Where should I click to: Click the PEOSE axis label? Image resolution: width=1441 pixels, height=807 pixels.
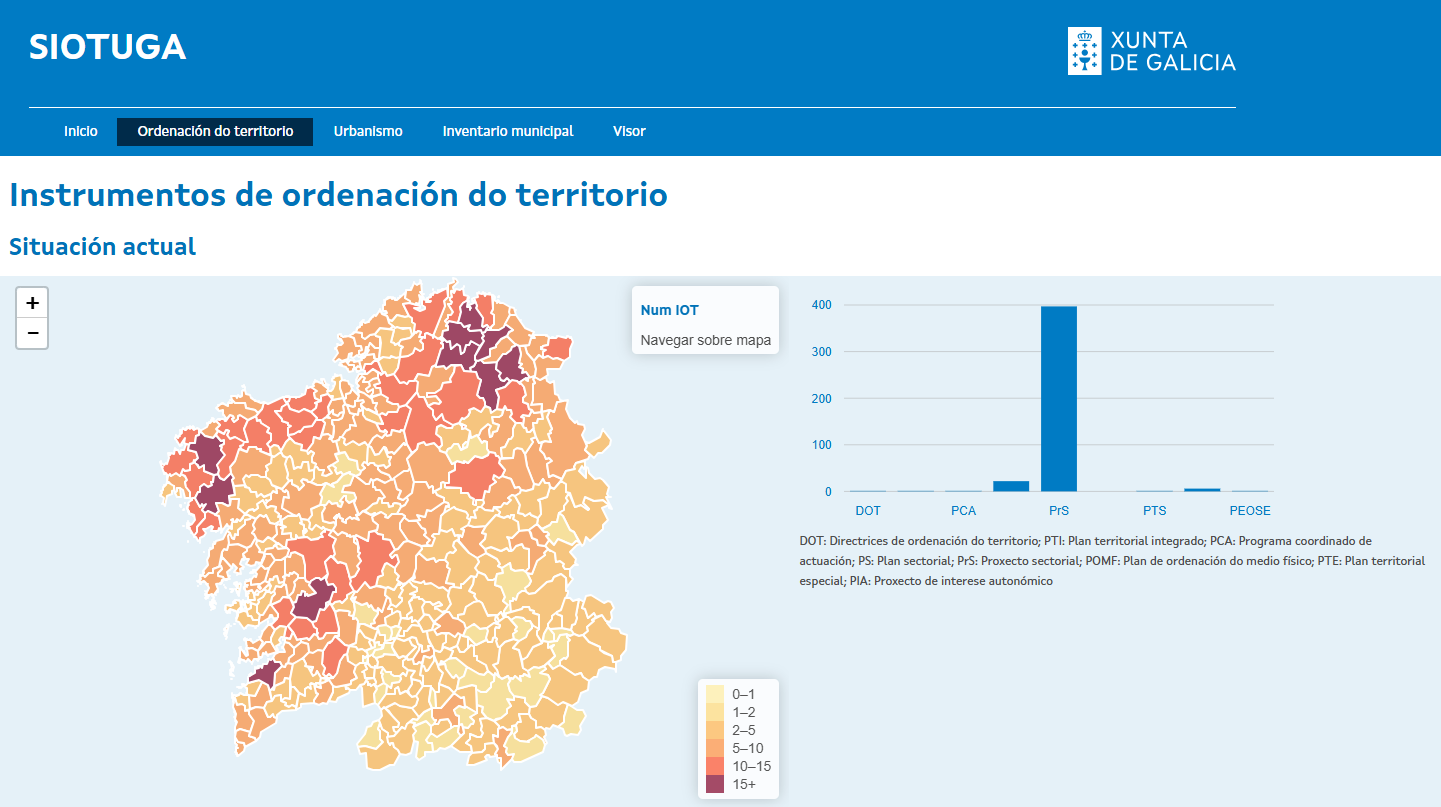pyautogui.click(x=1250, y=511)
